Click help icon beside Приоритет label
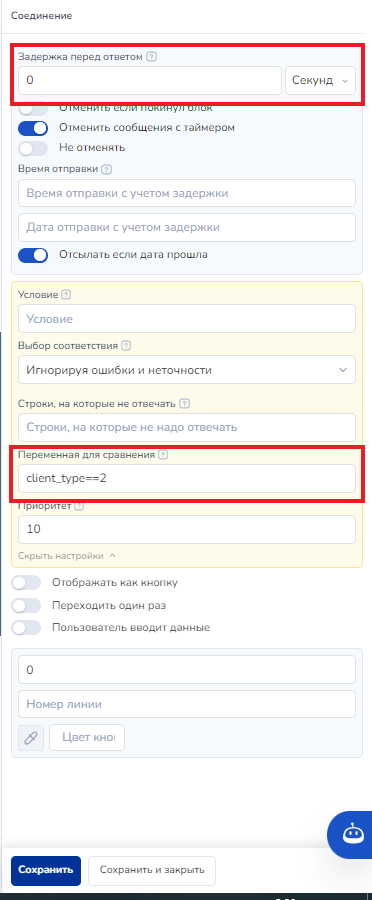The image size is (372, 900). pos(79,506)
